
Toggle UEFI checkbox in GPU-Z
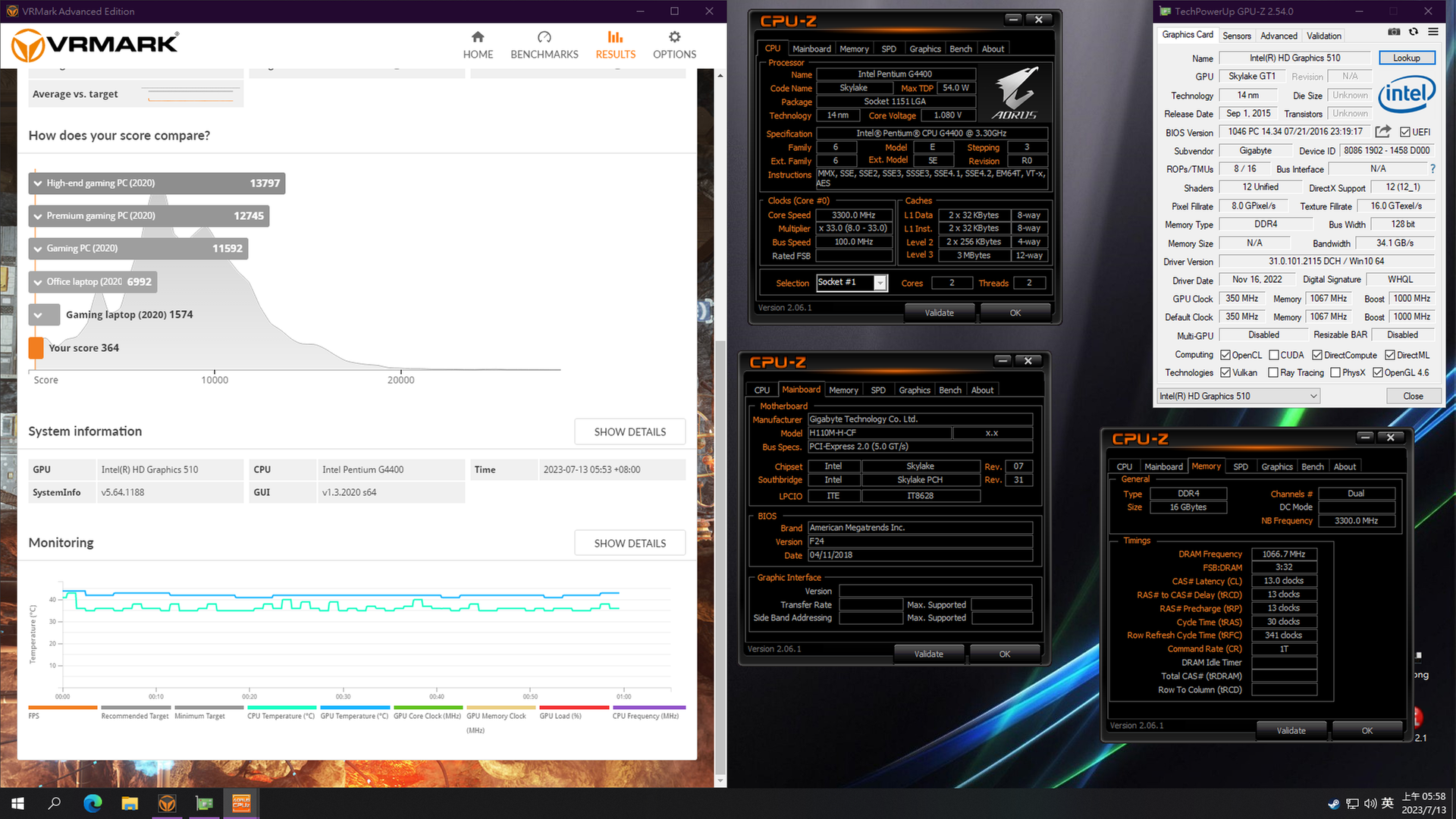1405,132
